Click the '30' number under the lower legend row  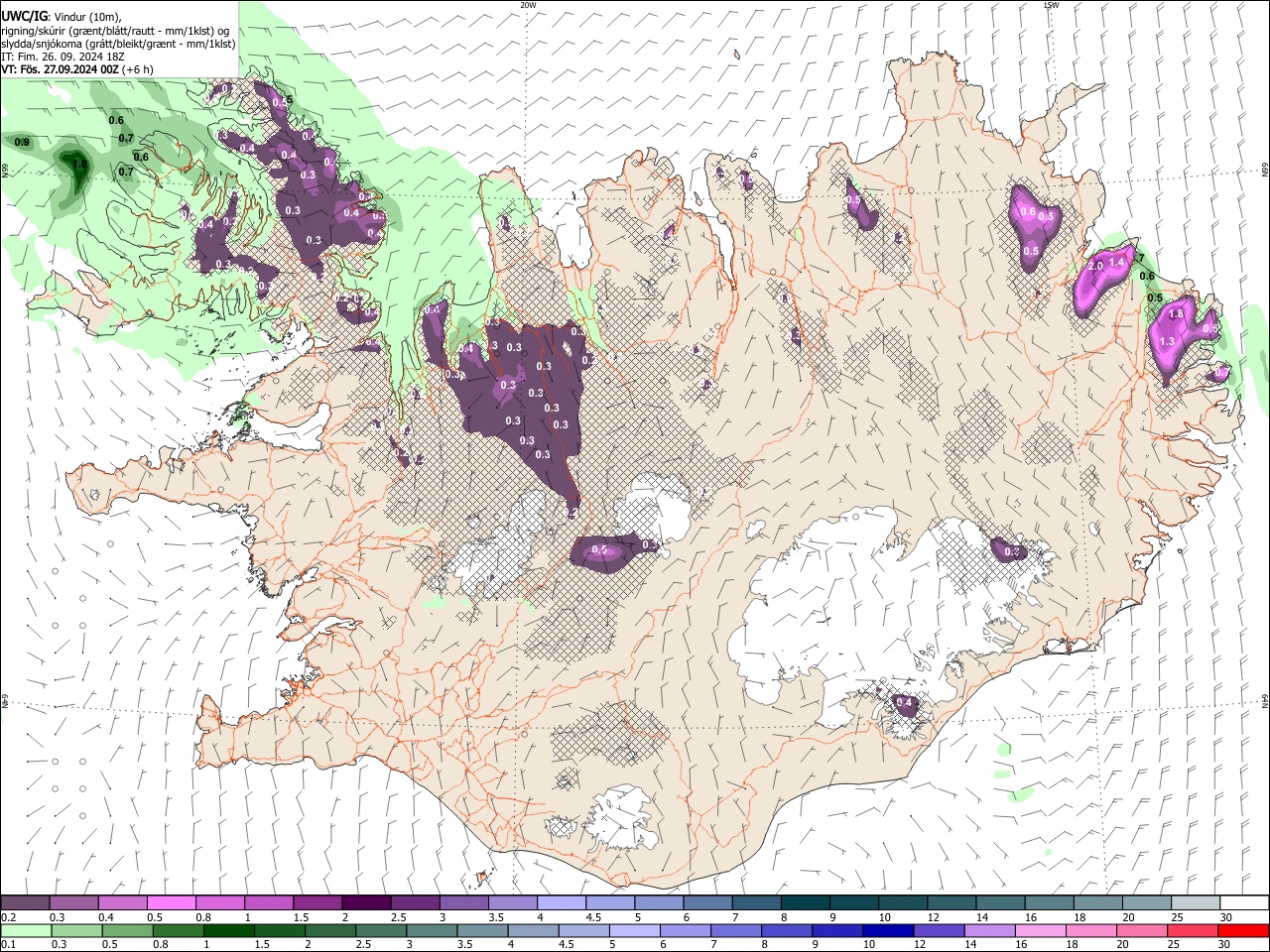(1224, 944)
